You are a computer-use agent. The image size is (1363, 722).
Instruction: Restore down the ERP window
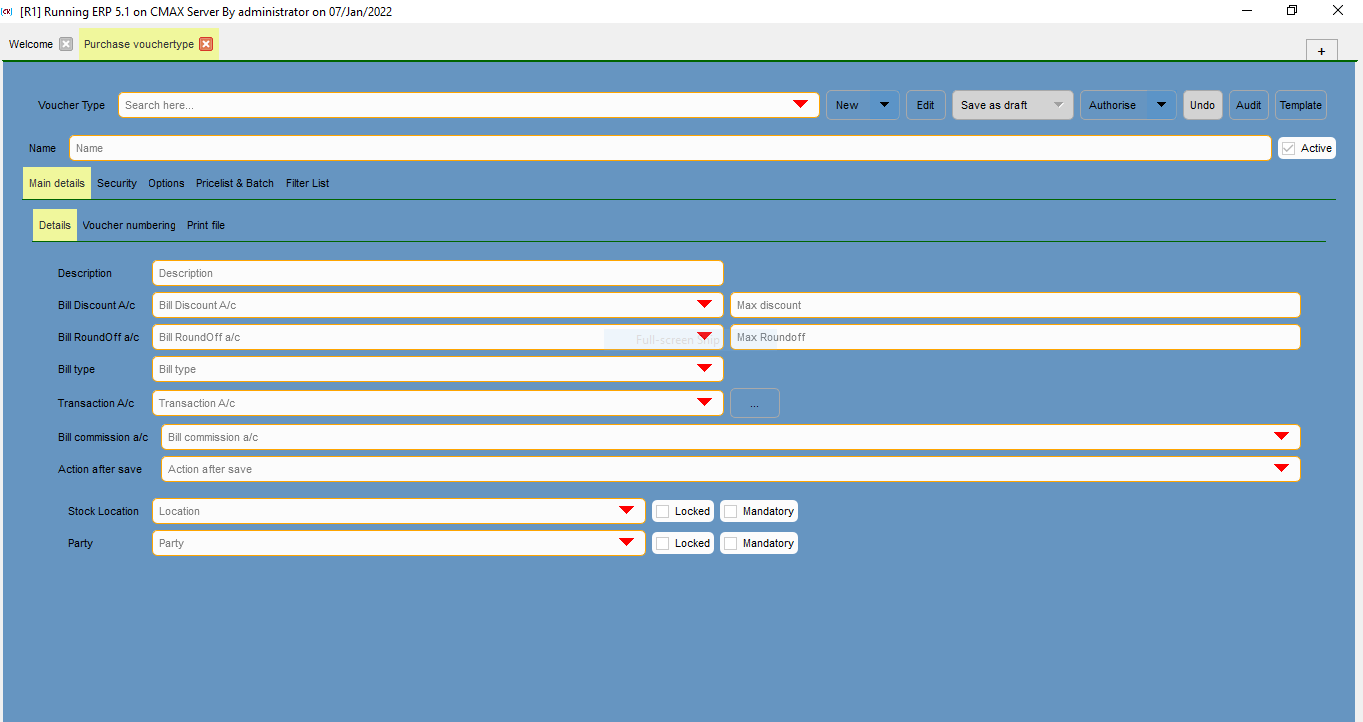point(1292,10)
